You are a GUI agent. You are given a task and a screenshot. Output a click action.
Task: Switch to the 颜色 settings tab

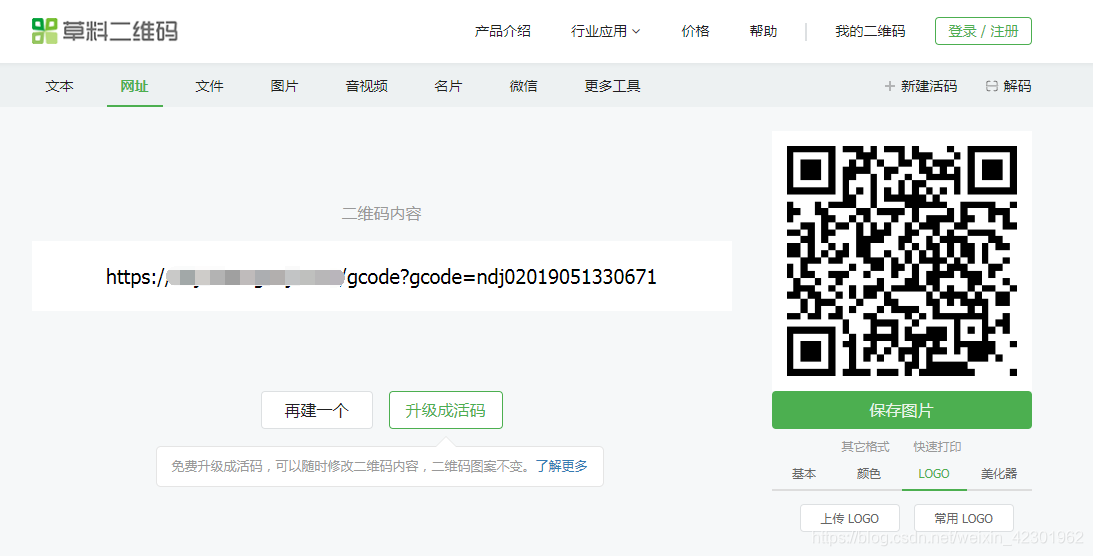869,474
